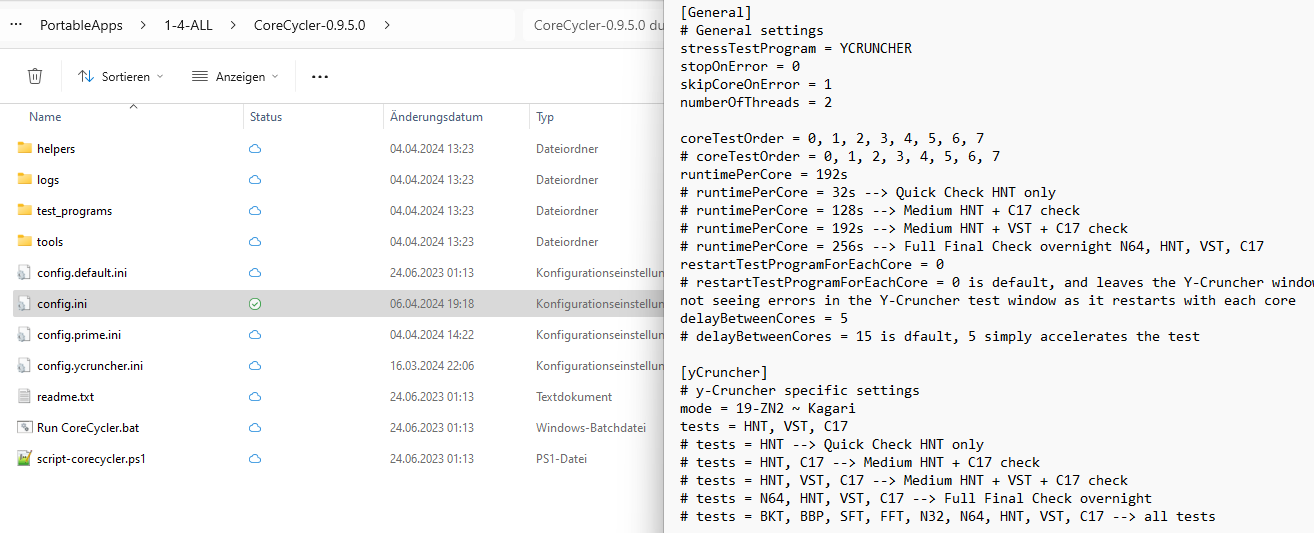Click cloud status icon for config.ycruncher.ini
This screenshot has height=533, width=1314.
pyautogui.click(x=255, y=366)
